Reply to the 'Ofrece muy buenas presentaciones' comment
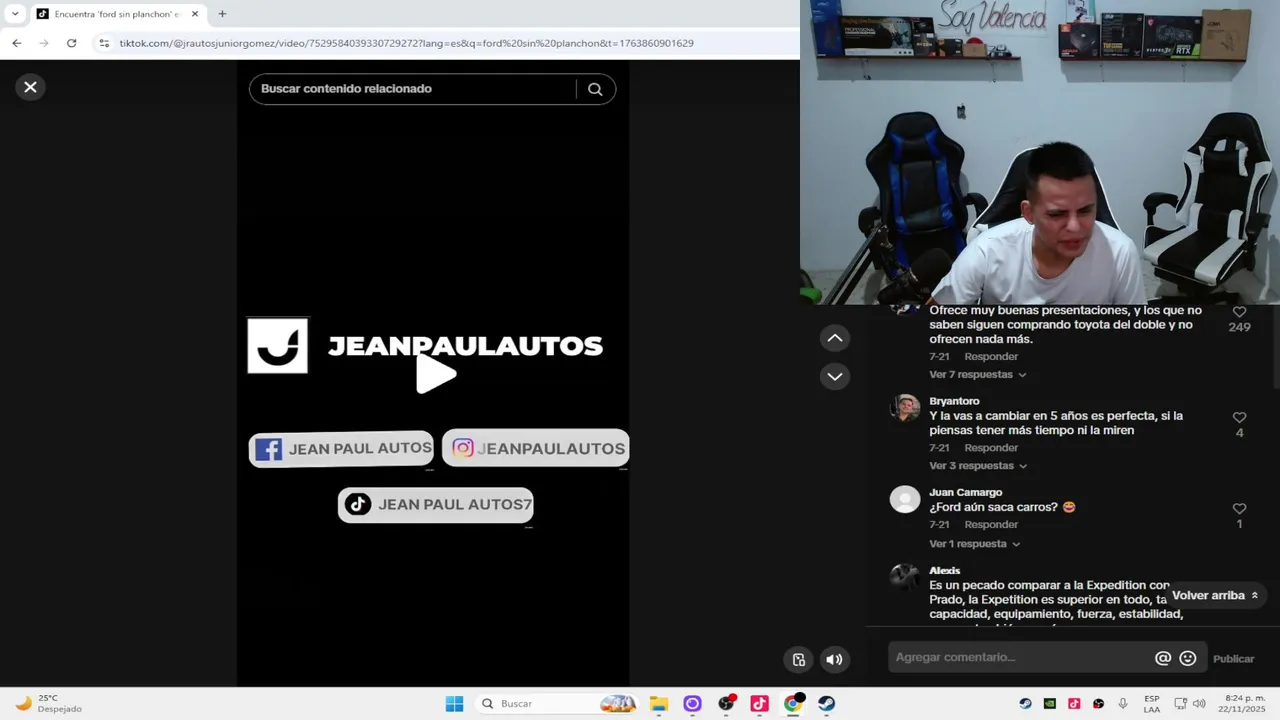This screenshot has height=720, width=1280. (990, 357)
